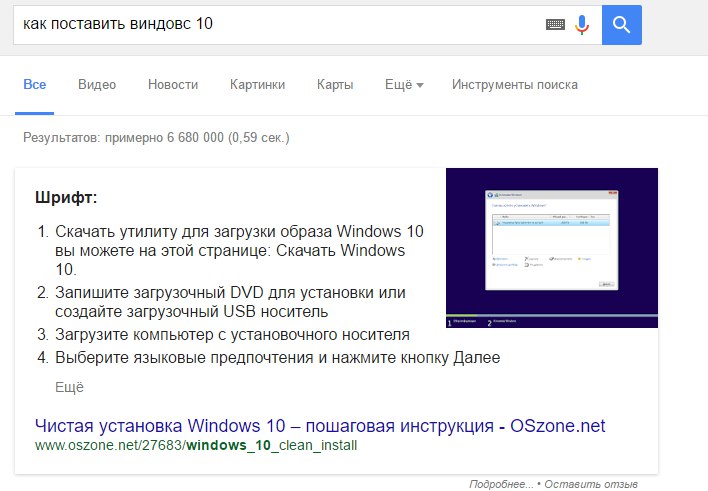Switch to the Видео tab

97,84
